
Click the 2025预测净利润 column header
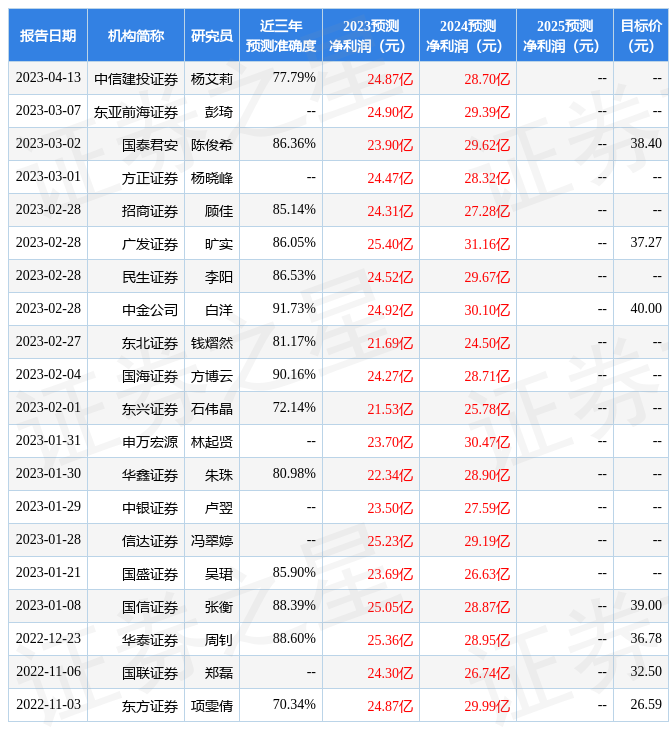[x=565, y=35]
